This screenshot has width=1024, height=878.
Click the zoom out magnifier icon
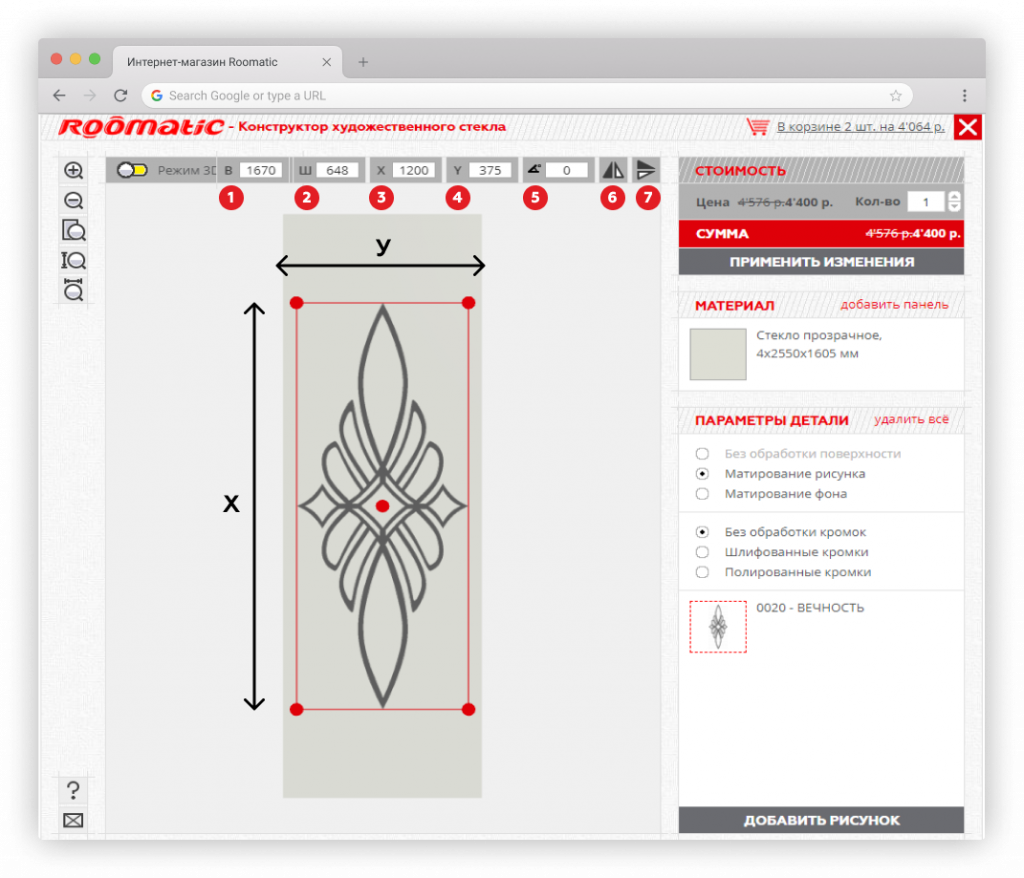pyautogui.click(x=73, y=201)
